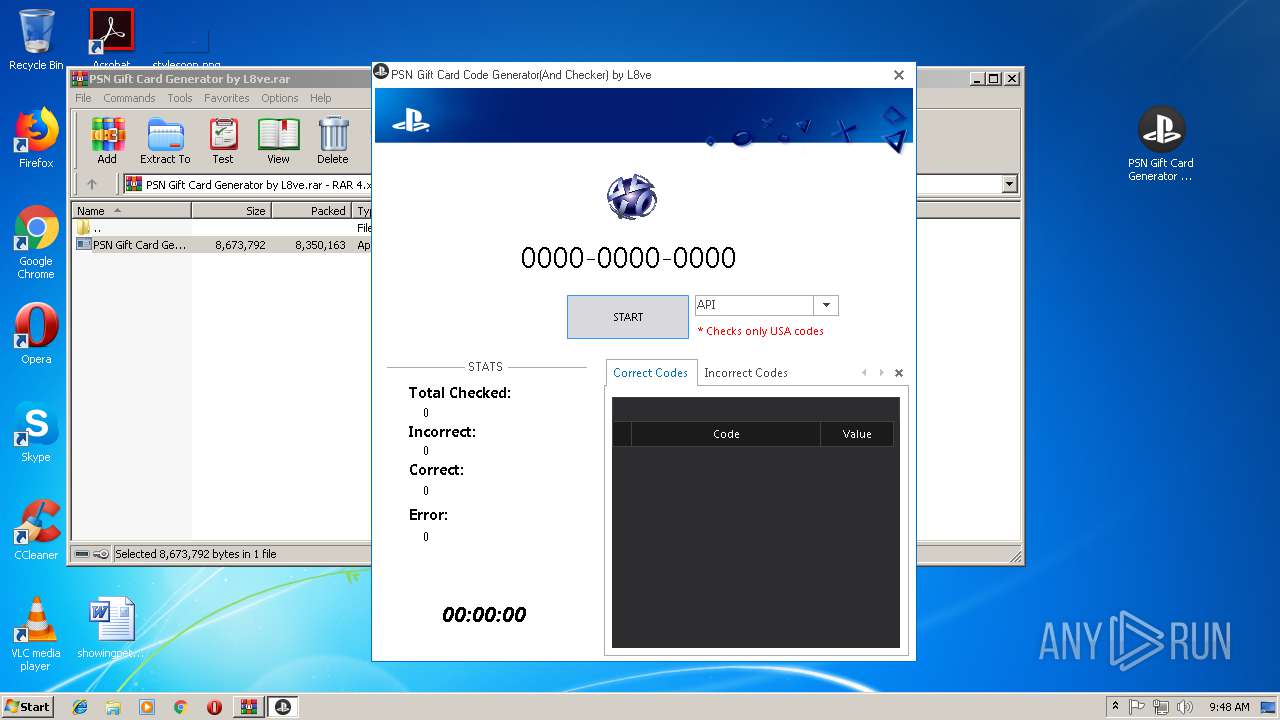Click the tab scroll right arrow
The height and width of the screenshot is (720, 1280).
pos(881,373)
